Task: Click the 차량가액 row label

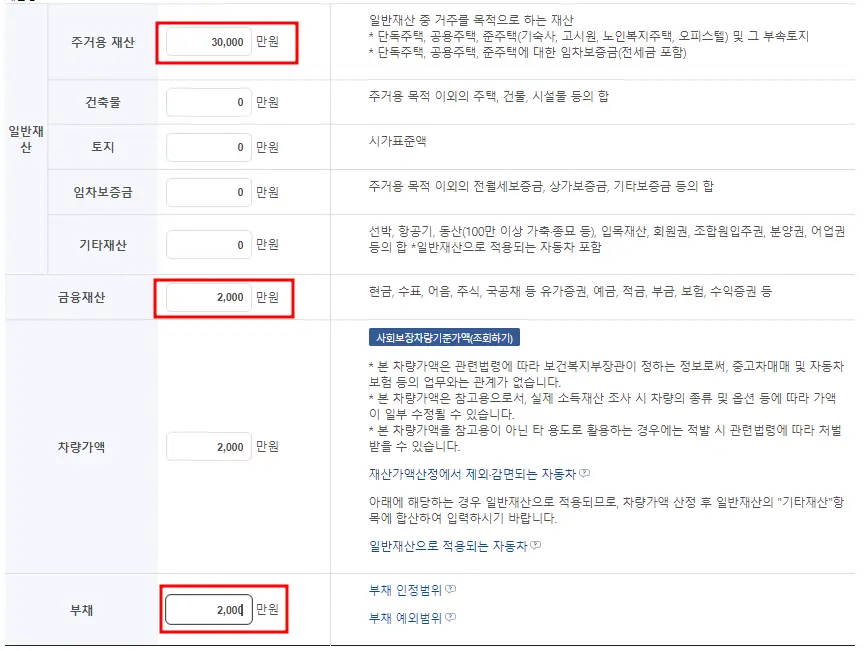Action: (80, 446)
